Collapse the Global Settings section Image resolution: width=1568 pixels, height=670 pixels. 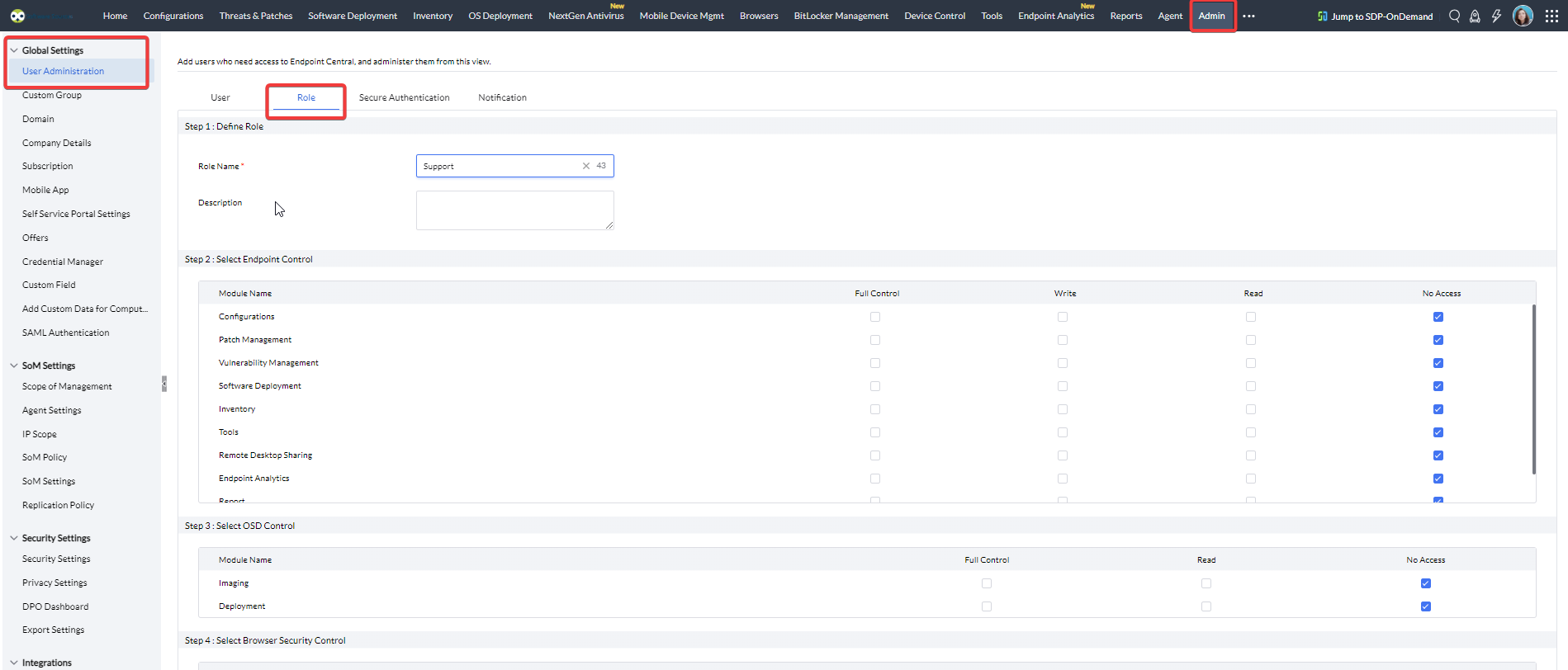(14, 50)
